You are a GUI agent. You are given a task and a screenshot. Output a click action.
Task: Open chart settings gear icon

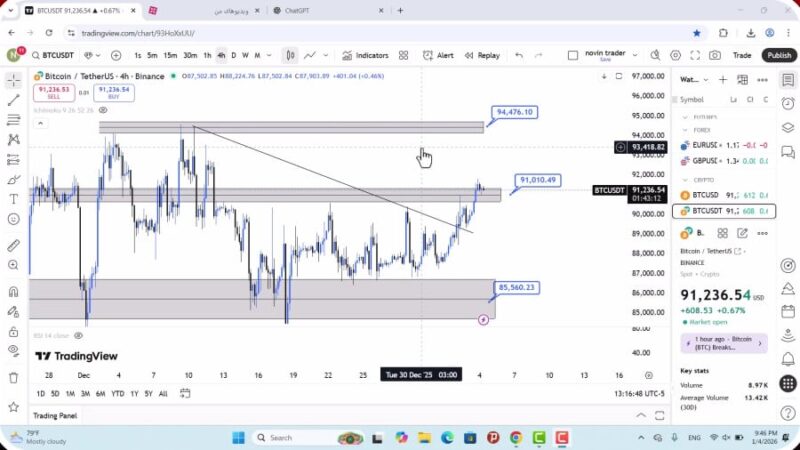click(675, 55)
